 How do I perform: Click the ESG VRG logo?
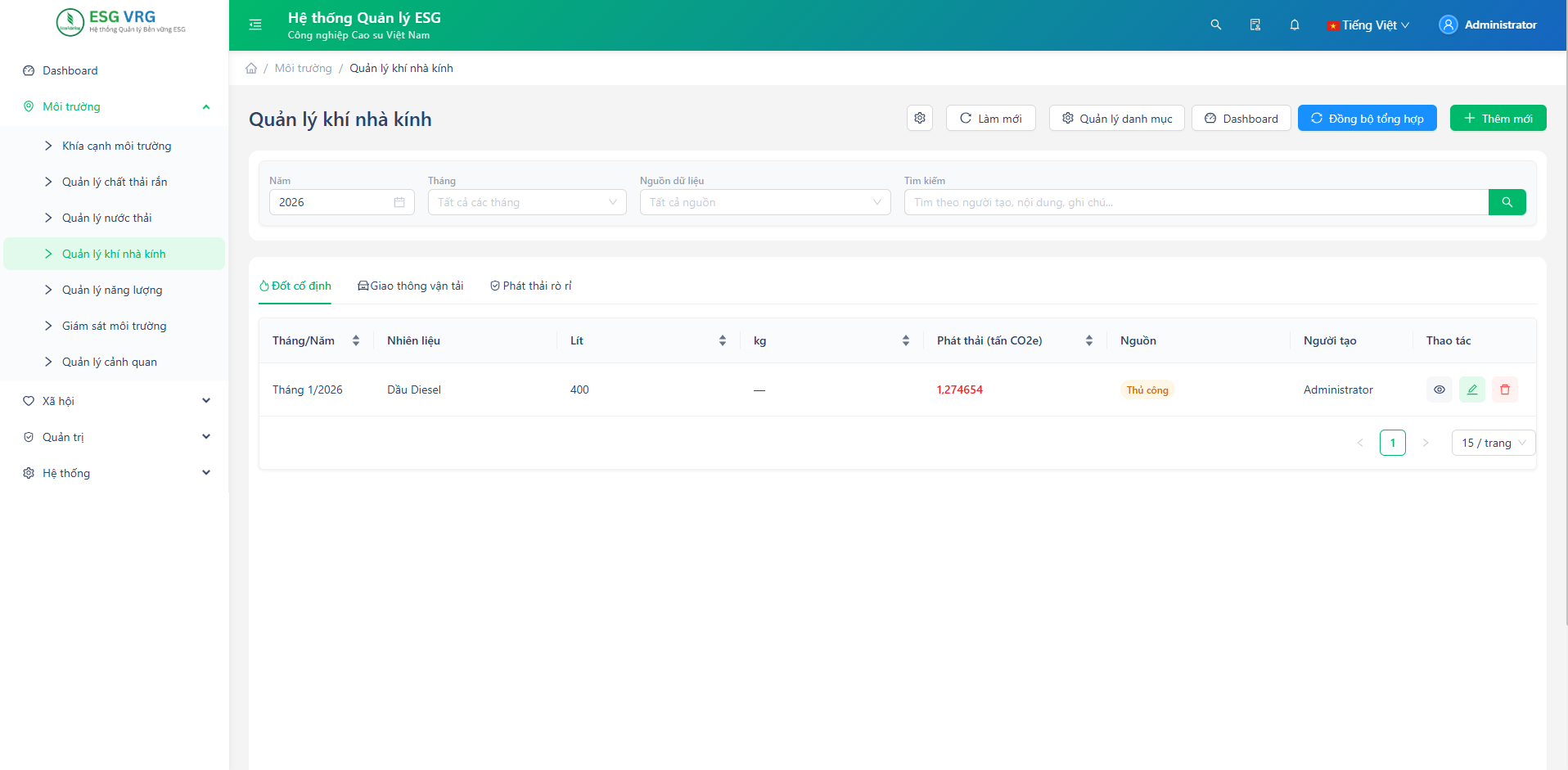(x=121, y=22)
